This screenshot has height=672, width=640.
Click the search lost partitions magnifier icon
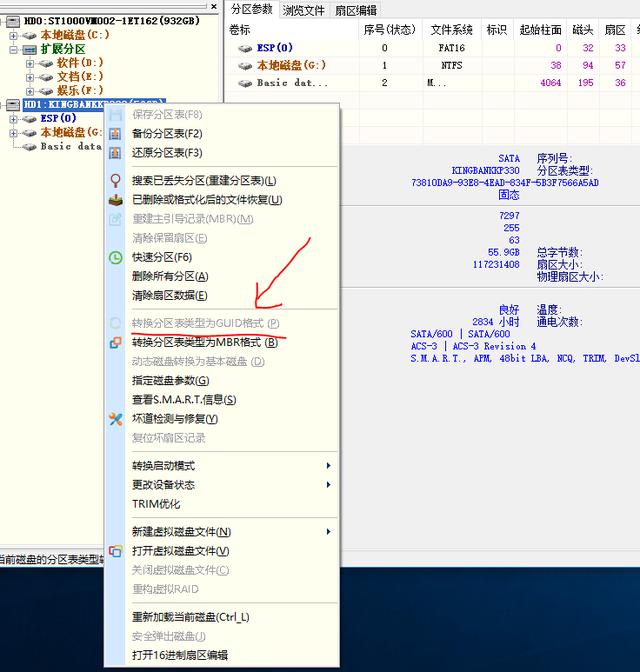tap(115, 180)
